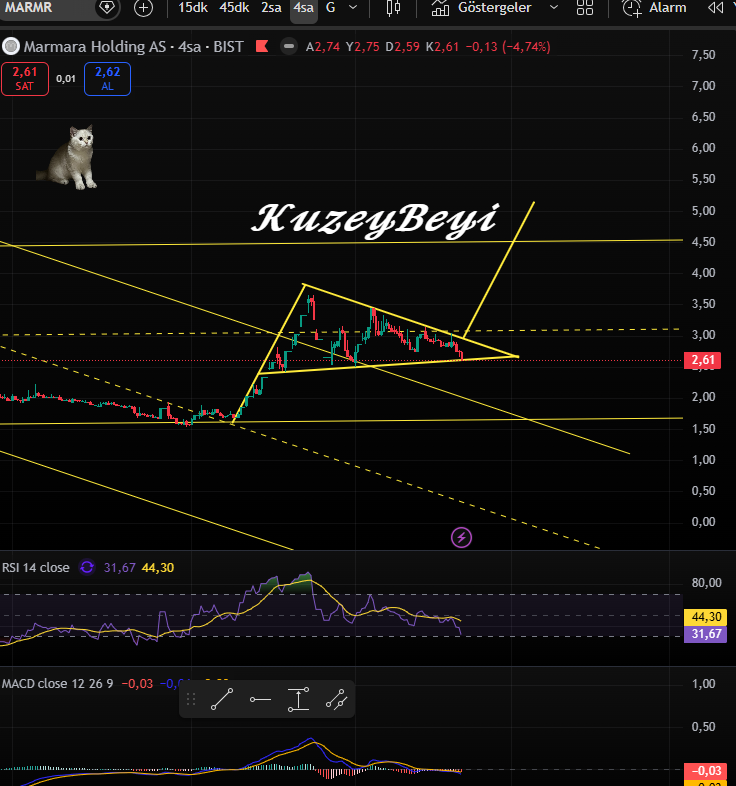Click the cat image on the chart
The height and width of the screenshot is (786, 736).
pyautogui.click(x=69, y=157)
